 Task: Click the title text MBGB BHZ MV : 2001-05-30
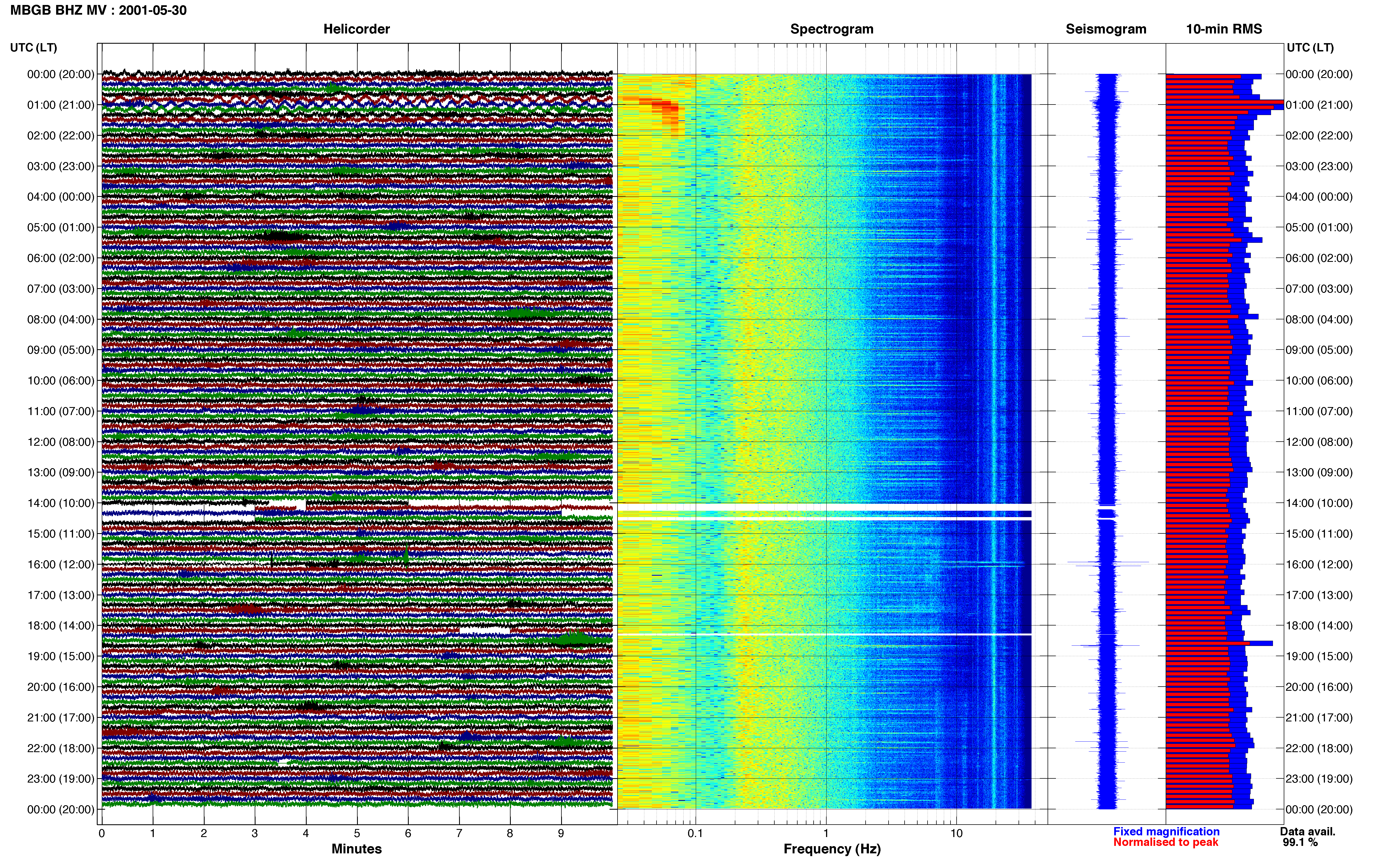click(x=98, y=10)
